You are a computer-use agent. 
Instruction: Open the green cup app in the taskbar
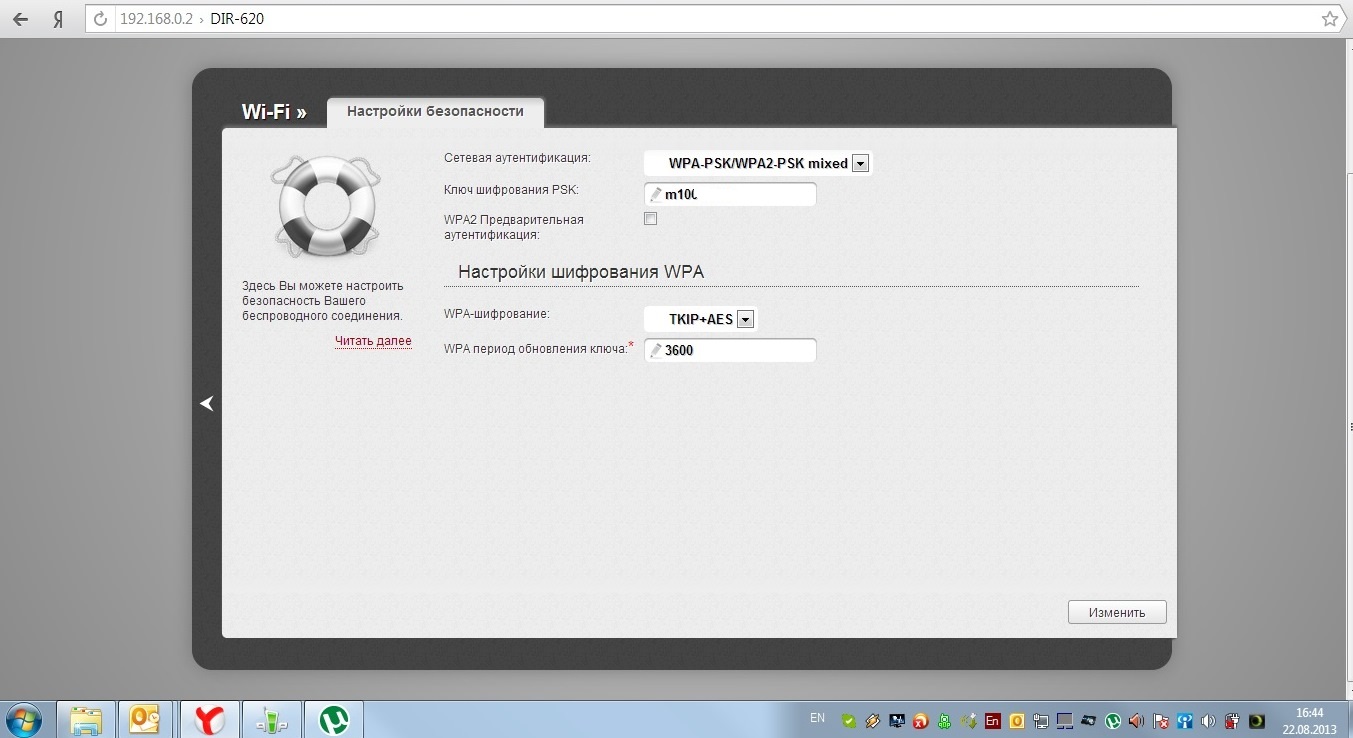click(x=271, y=719)
